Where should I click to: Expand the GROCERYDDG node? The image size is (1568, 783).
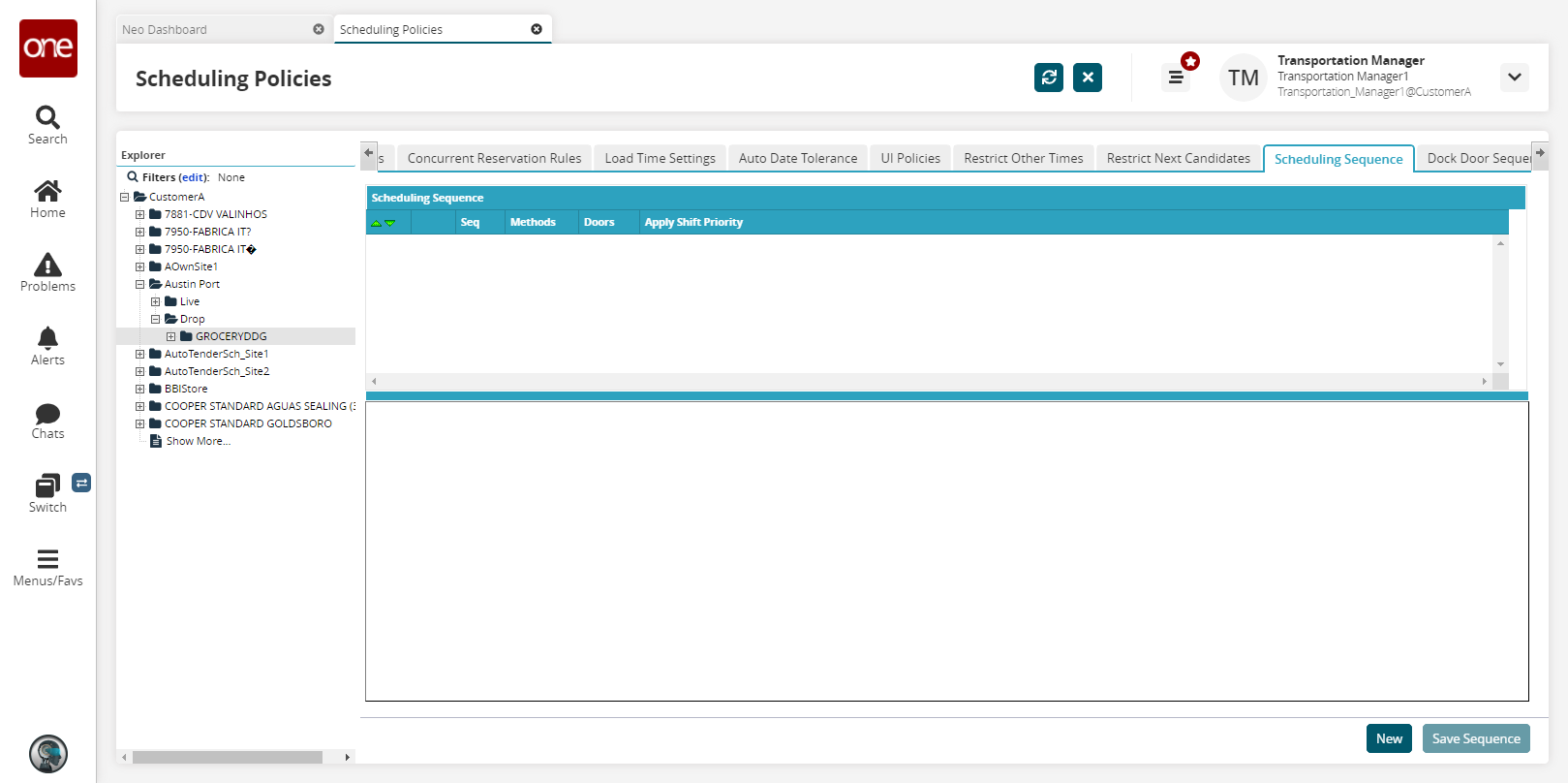click(170, 336)
